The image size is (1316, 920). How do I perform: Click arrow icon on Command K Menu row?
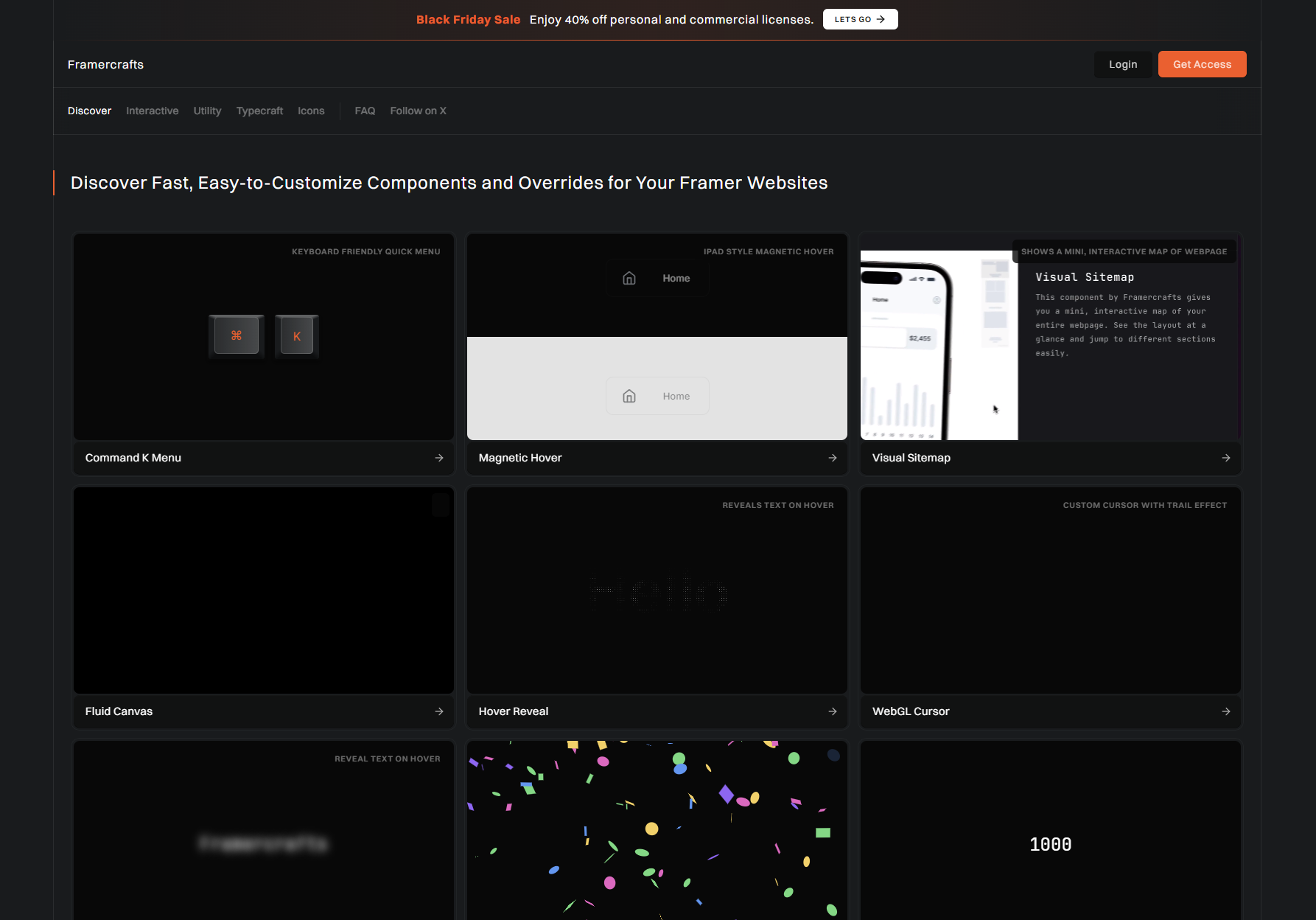tap(439, 458)
